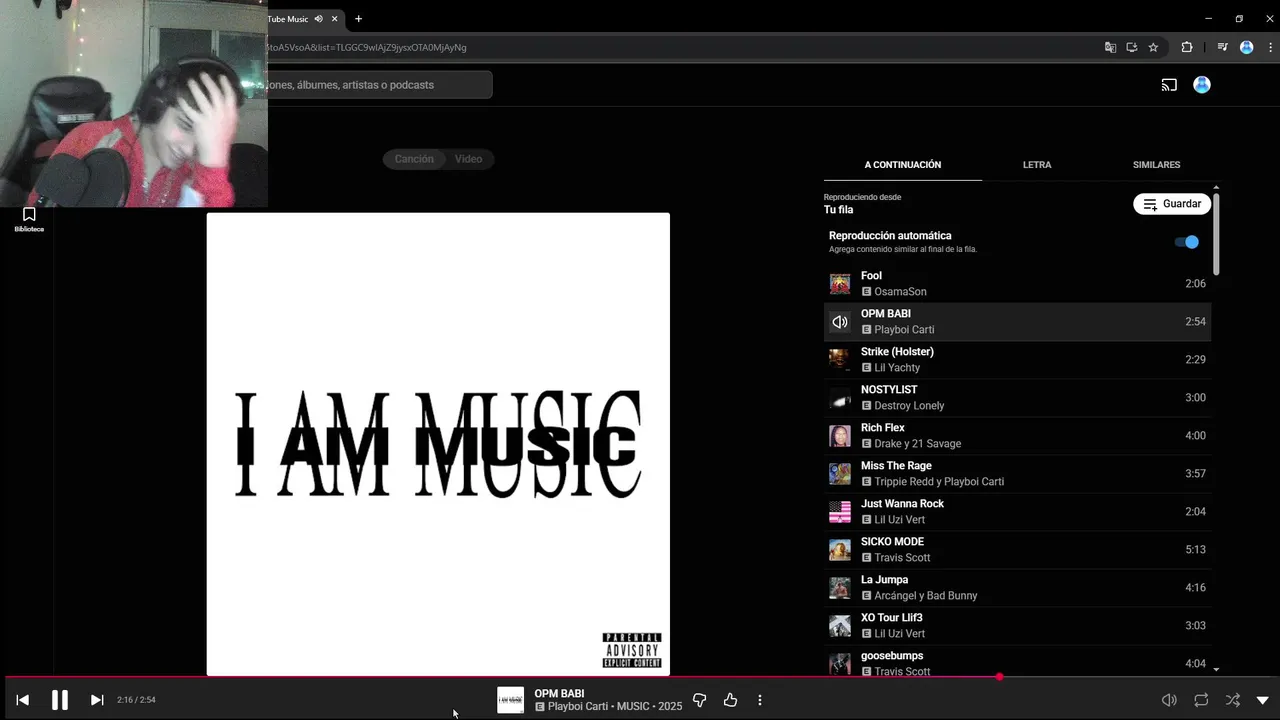Open Lil Yachty artist link under Strike (Holster)
1280x720 pixels.
897,368
